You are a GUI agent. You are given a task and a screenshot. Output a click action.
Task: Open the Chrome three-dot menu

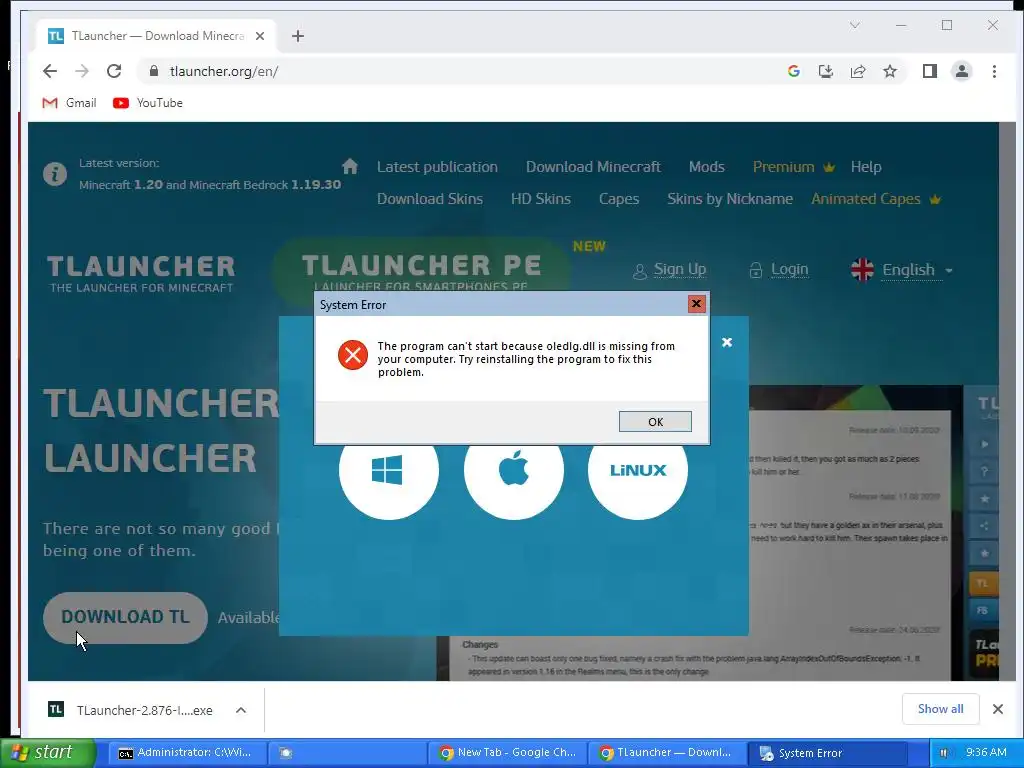[994, 71]
